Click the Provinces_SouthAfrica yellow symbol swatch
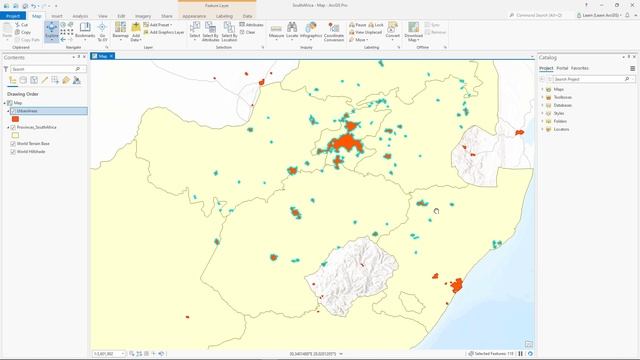640x360 pixels. tap(15, 136)
